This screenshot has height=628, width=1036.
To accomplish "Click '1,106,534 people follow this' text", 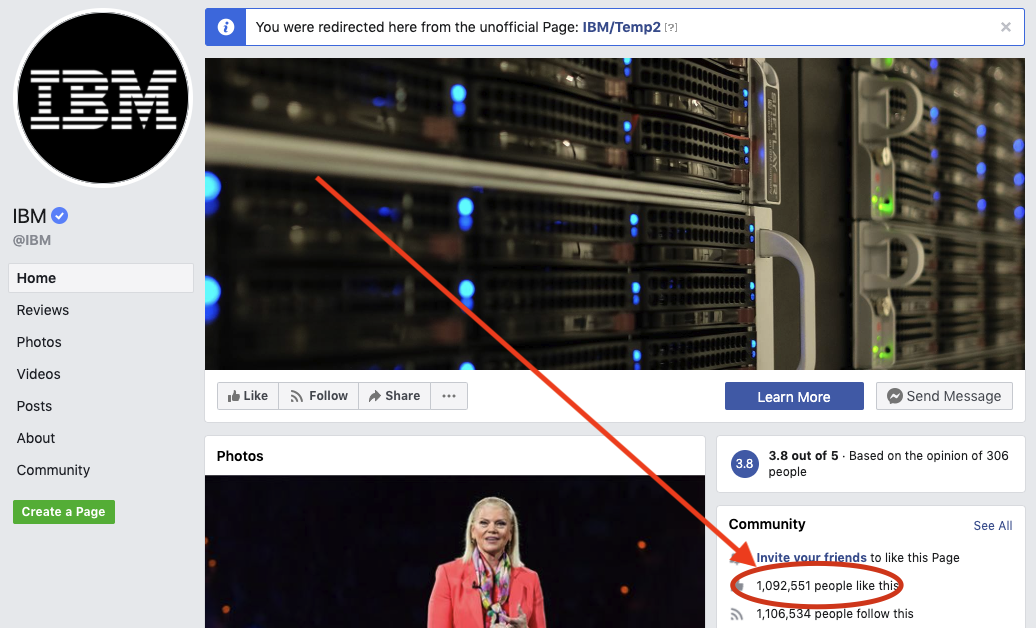I will 835,613.
